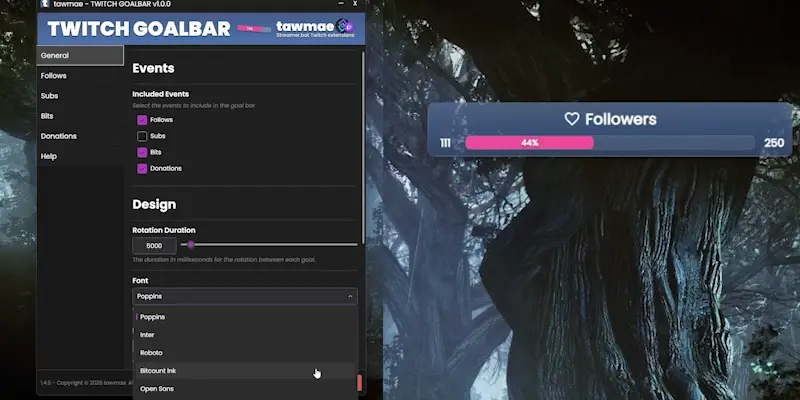The width and height of the screenshot is (800, 400).
Task: Click the Followers title in the overlay
Action: [x=621, y=119]
